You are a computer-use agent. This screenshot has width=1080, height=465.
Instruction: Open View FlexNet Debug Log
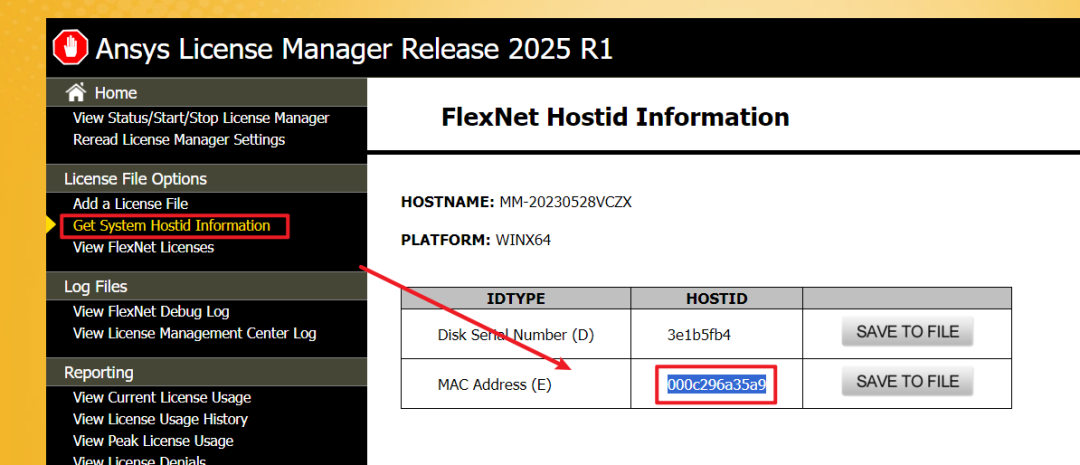point(151,311)
